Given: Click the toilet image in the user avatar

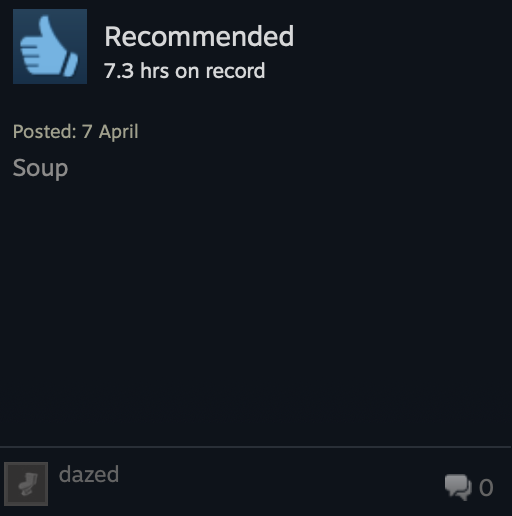Looking at the screenshot, I should 28,484.
